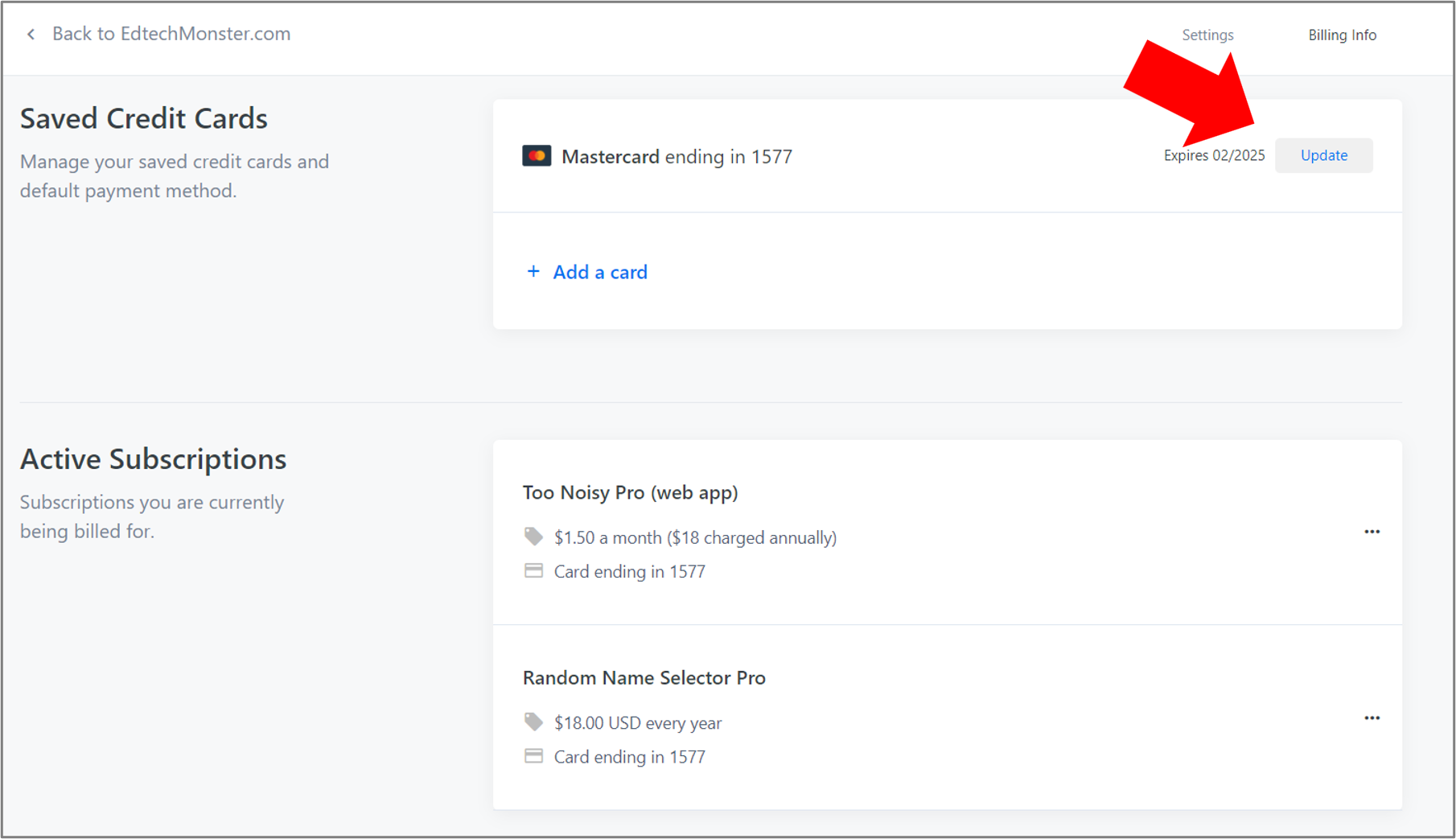This screenshot has width=1456, height=839.
Task: Click "Manage your saved credit cards" description
Action: click(x=175, y=176)
